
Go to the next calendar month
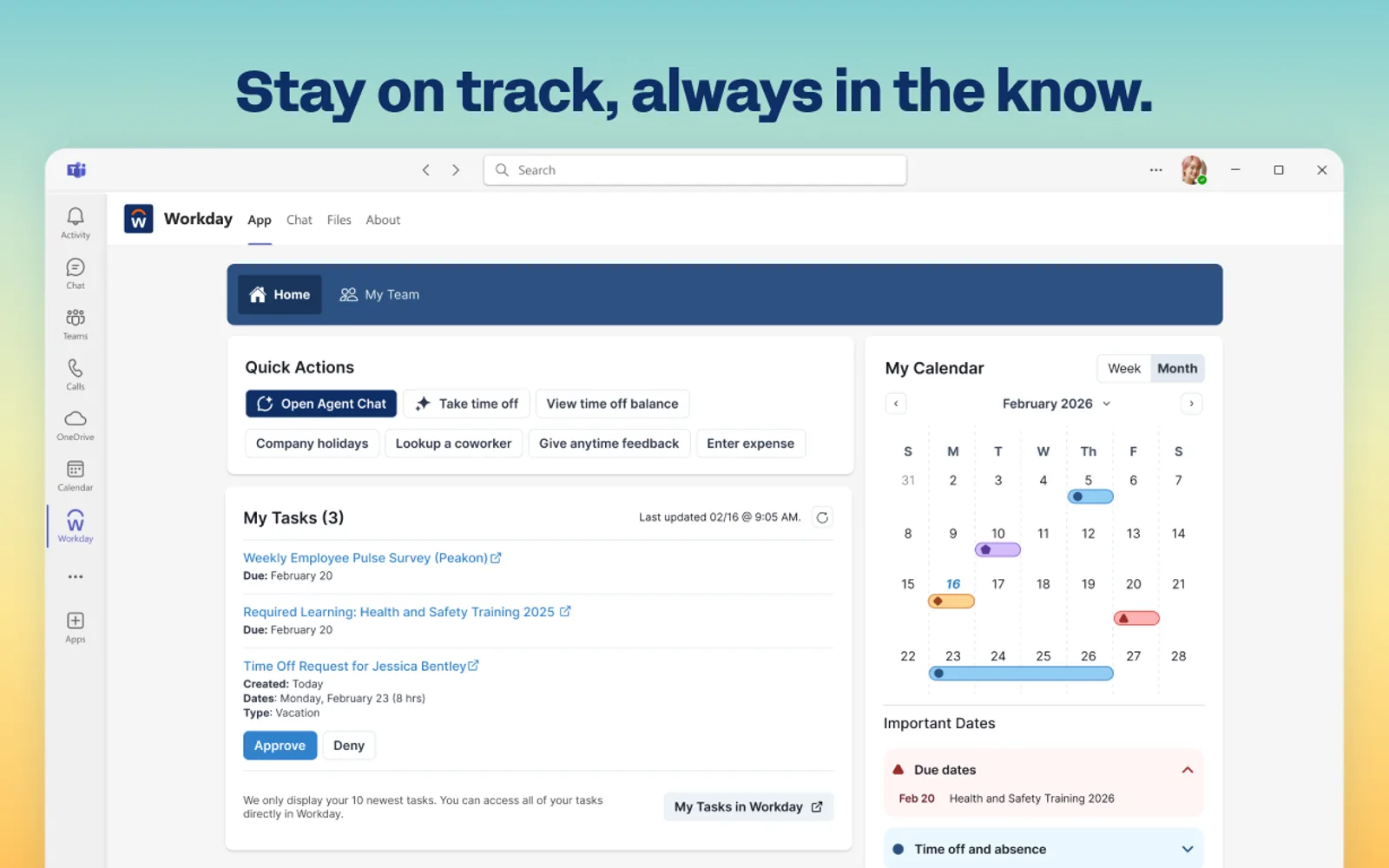[x=1191, y=404]
